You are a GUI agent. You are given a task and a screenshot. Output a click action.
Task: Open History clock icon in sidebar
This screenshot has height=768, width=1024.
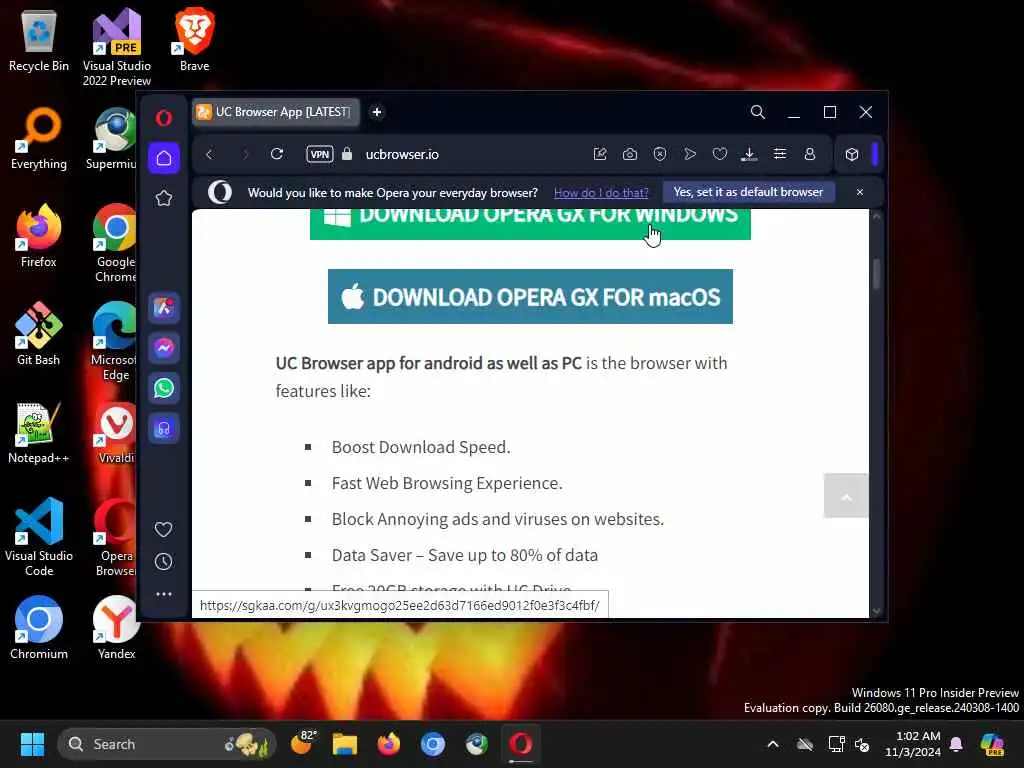pos(163,562)
